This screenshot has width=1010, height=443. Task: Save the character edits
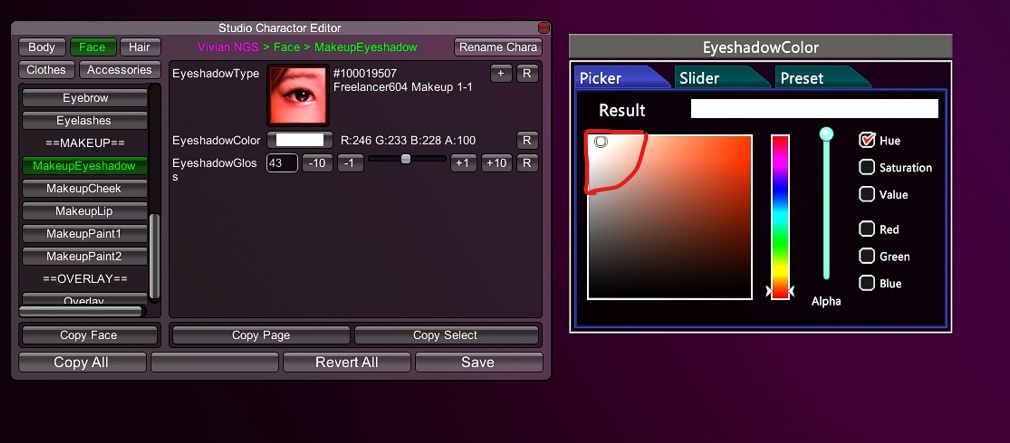(478, 362)
